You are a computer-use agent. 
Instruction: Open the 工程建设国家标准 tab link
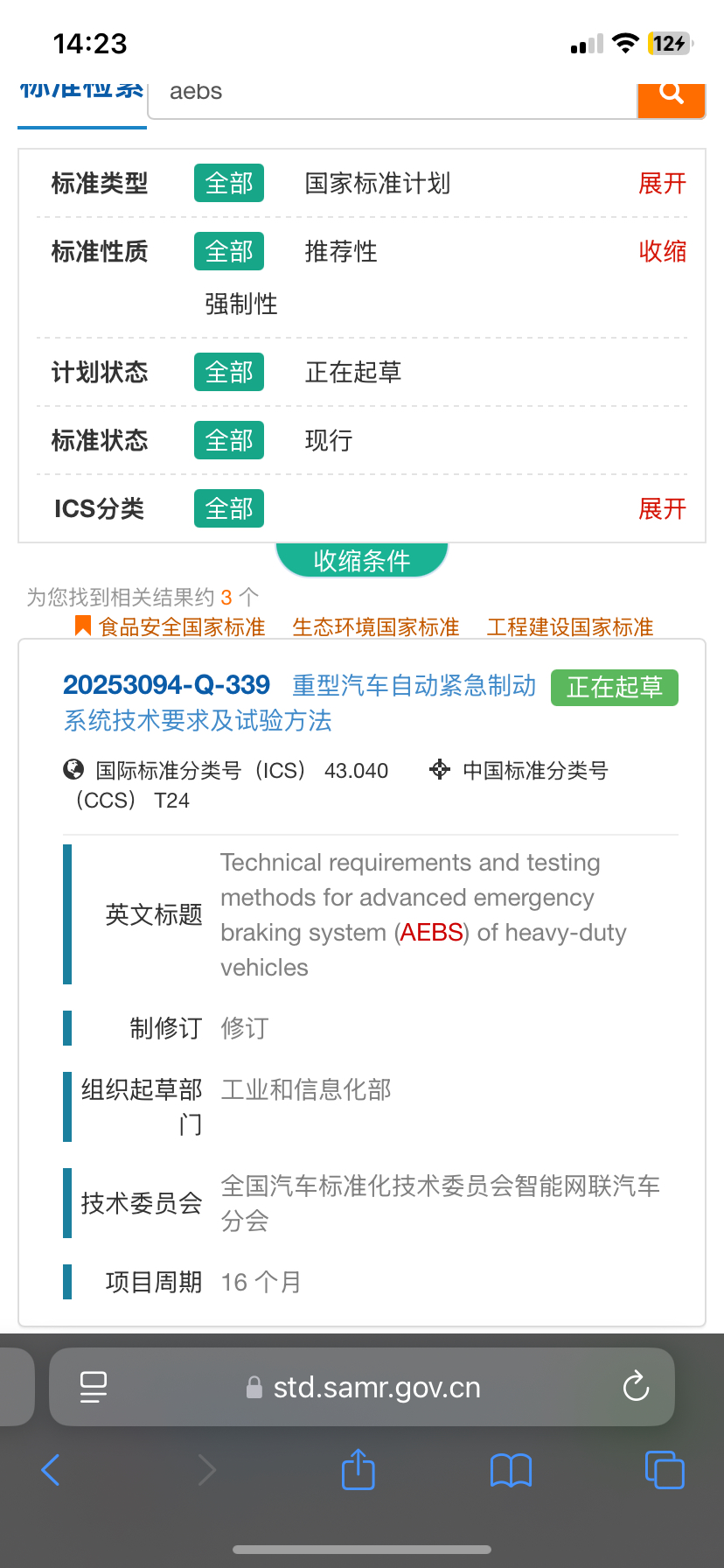click(x=570, y=627)
